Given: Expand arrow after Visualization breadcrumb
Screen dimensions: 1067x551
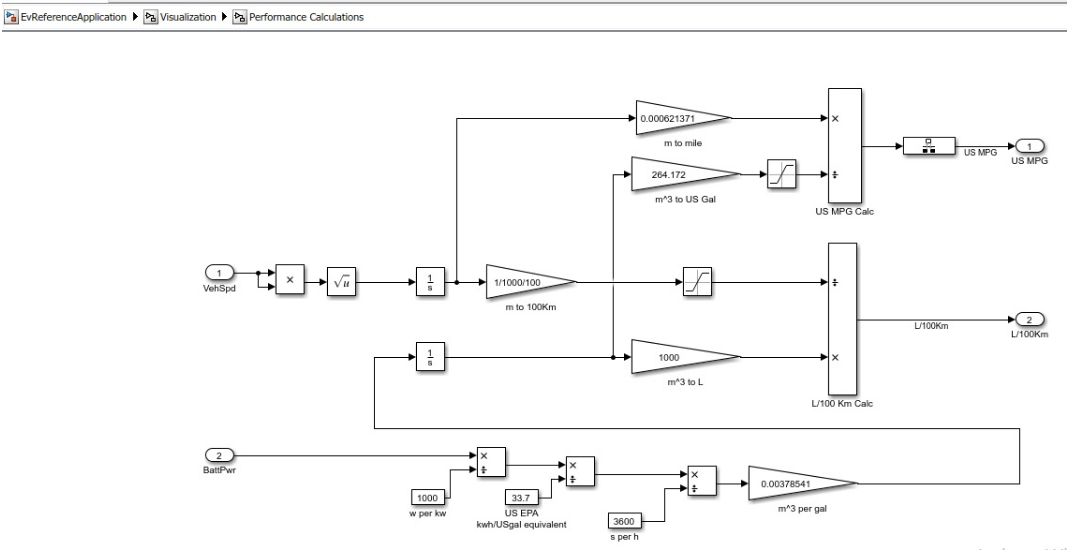Looking at the screenshot, I should [224, 17].
